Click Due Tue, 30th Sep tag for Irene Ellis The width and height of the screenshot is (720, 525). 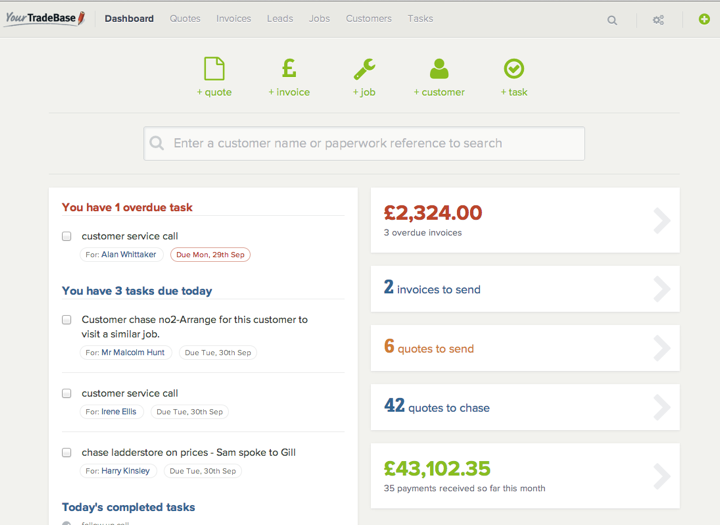click(x=190, y=412)
